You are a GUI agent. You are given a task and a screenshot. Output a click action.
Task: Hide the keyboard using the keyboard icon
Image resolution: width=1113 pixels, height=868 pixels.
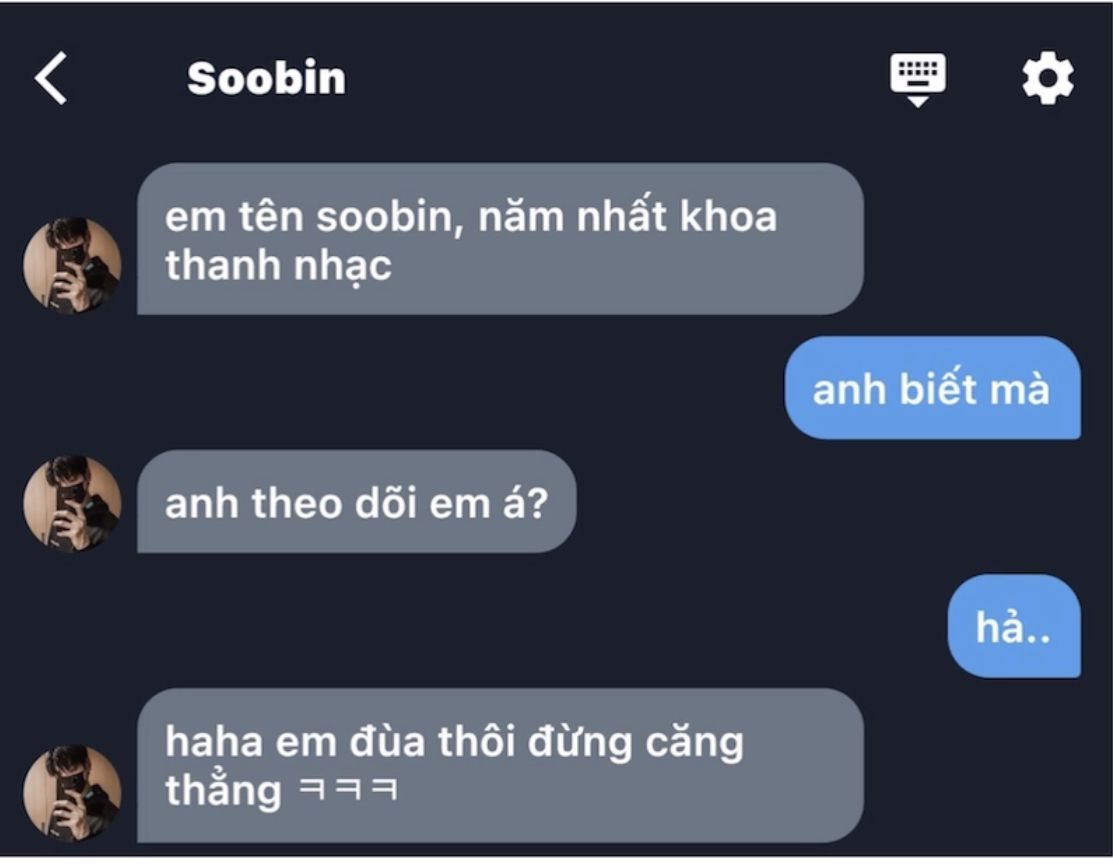click(x=918, y=79)
